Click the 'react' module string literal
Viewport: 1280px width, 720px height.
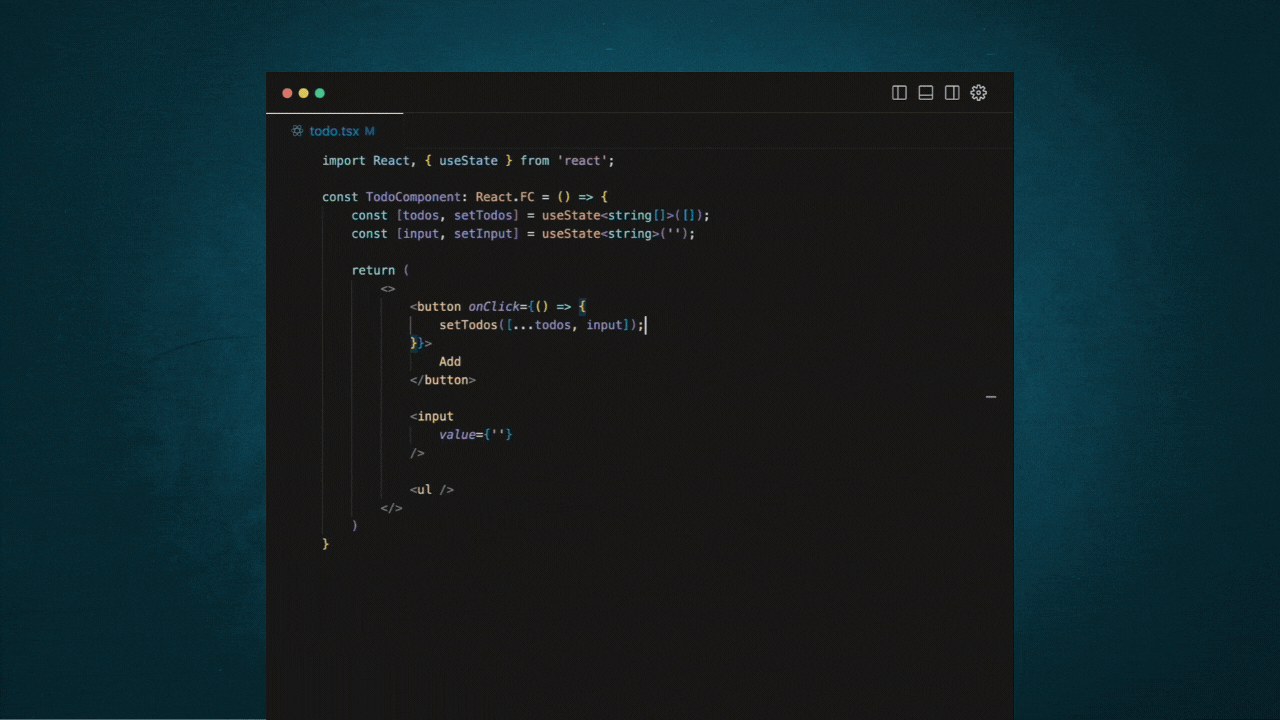pos(584,160)
